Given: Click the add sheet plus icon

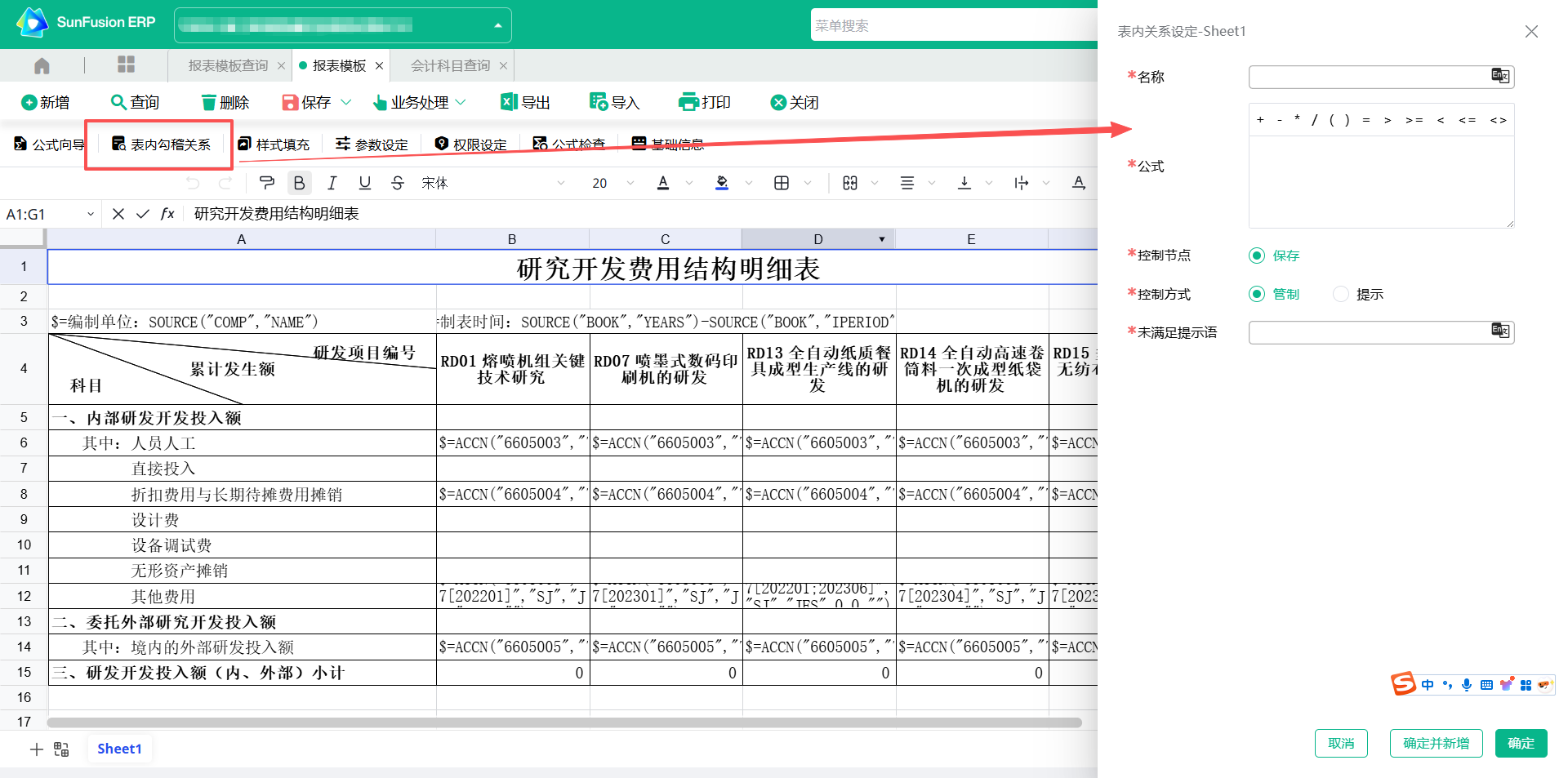Looking at the screenshot, I should 36,749.
